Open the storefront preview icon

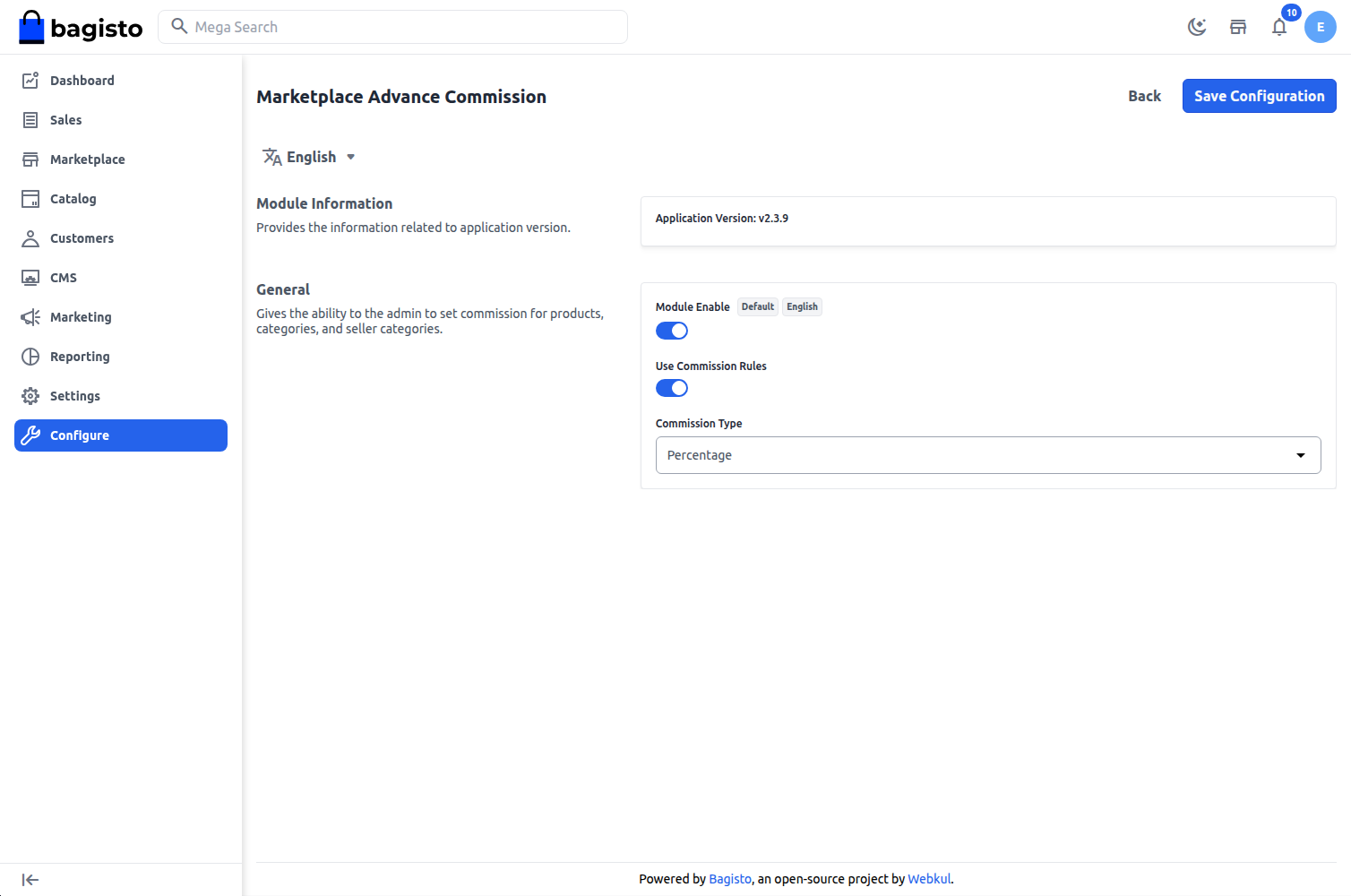tap(1238, 27)
